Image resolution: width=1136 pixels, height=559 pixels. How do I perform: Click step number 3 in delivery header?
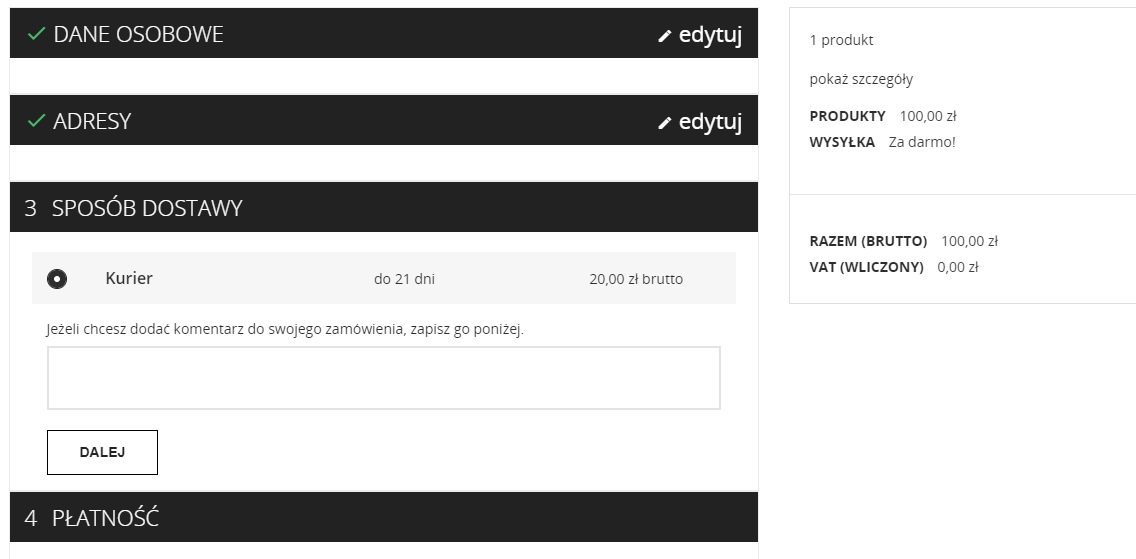tap(31, 208)
